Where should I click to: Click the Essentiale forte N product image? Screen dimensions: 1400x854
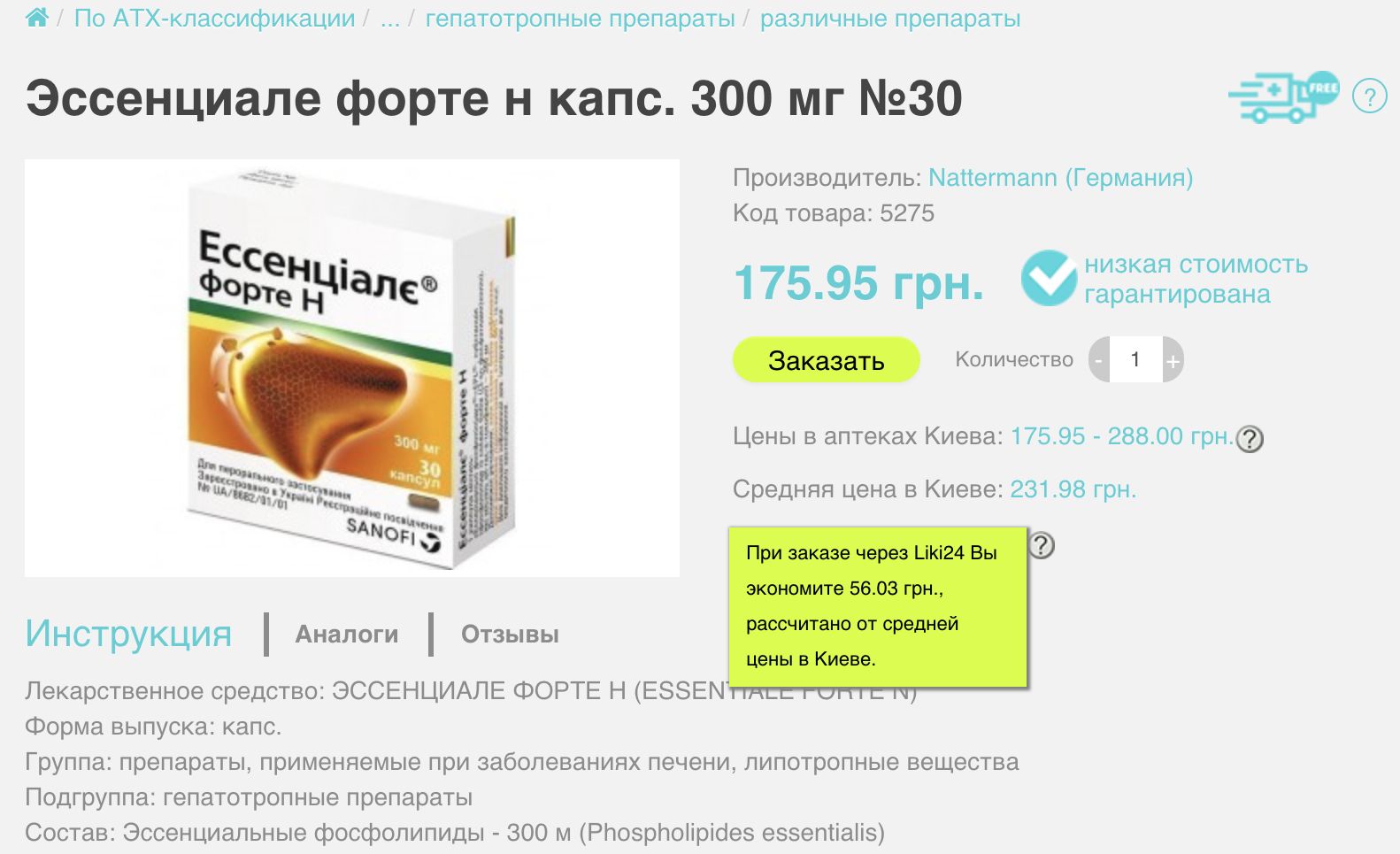(x=352, y=368)
